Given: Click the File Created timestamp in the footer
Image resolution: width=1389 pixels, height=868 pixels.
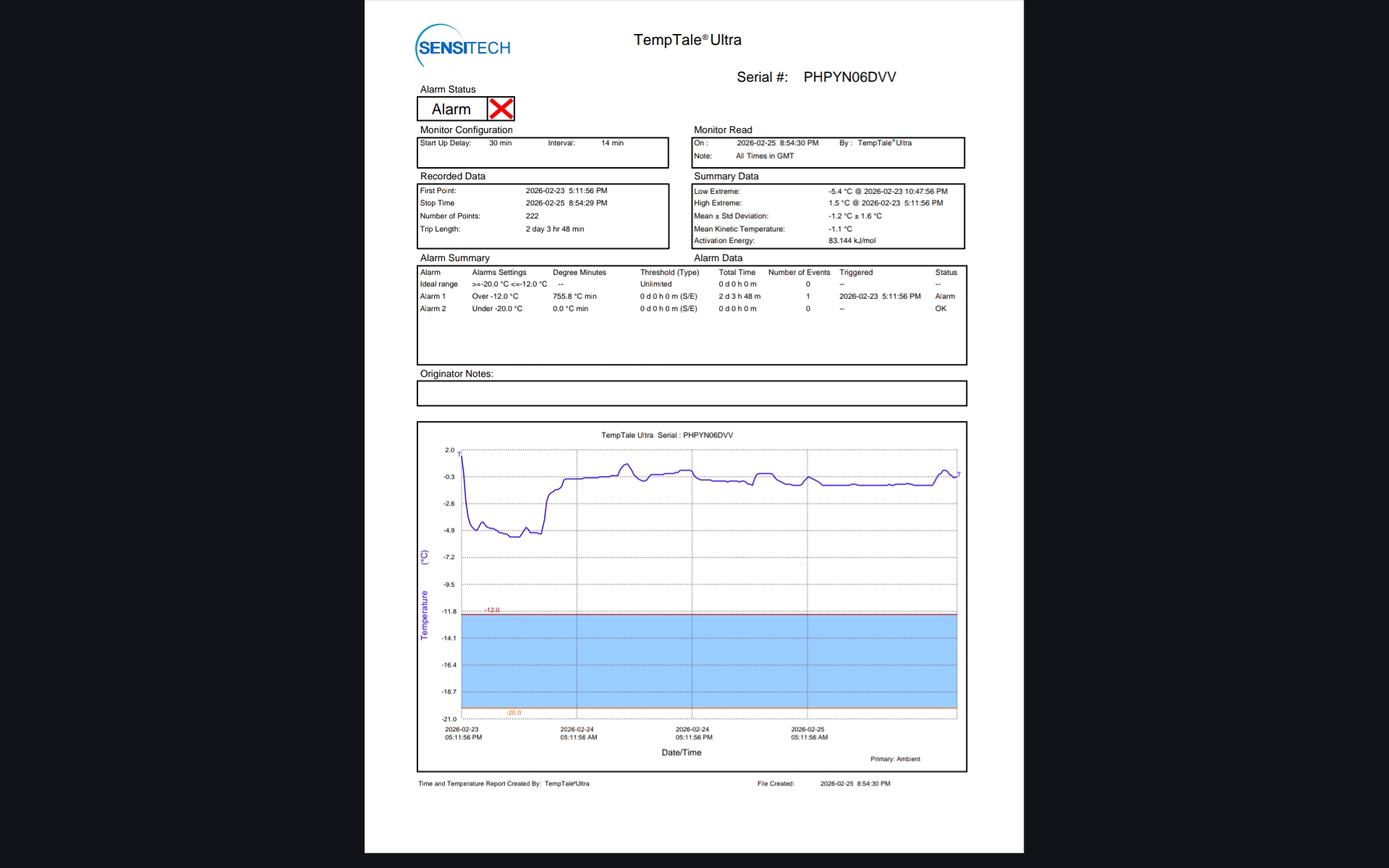Looking at the screenshot, I should (855, 784).
